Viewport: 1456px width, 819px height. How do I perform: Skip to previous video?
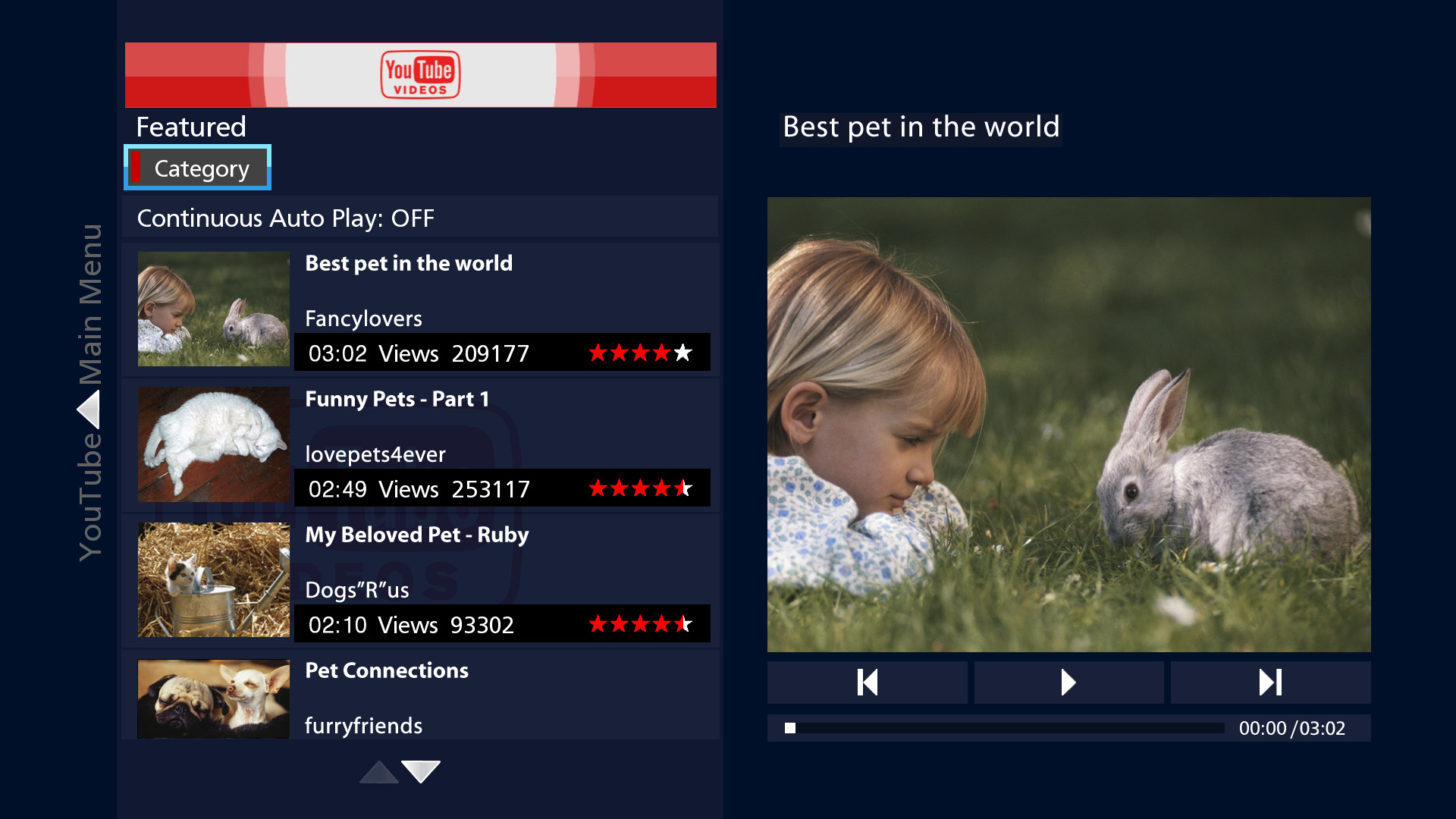click(867, 682)
